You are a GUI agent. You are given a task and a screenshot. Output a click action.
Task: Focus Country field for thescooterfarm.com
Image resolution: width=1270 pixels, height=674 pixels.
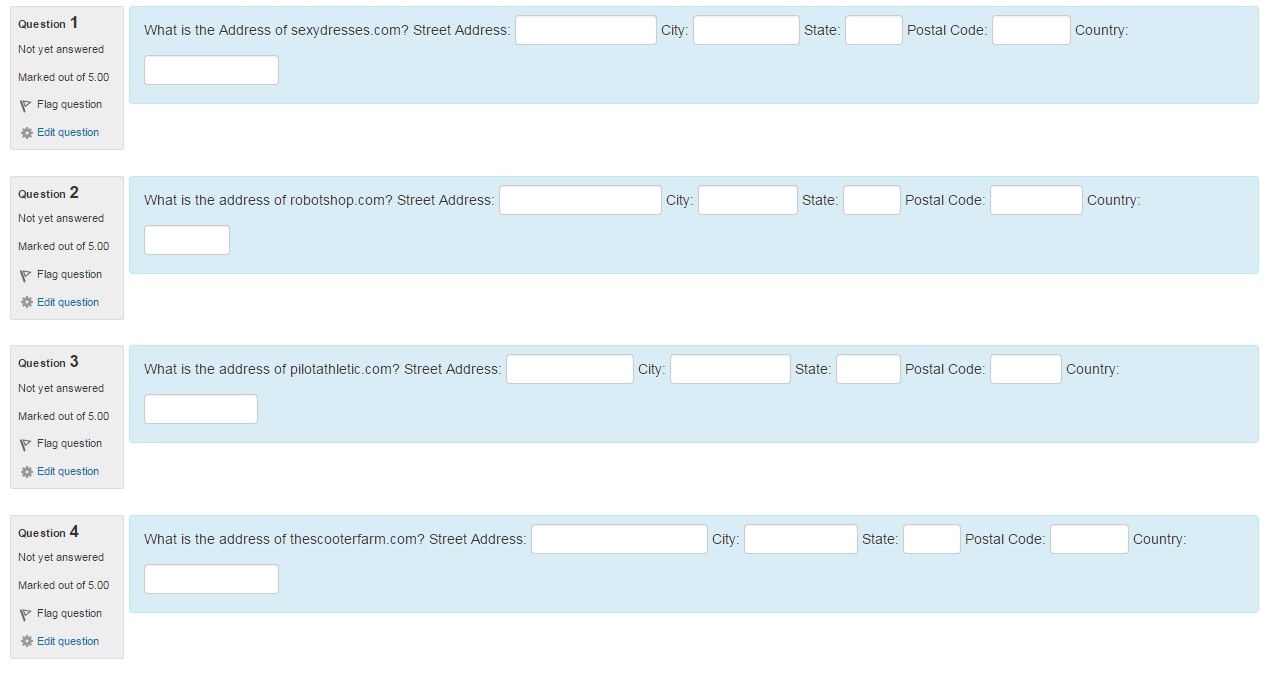coord(211,579)
